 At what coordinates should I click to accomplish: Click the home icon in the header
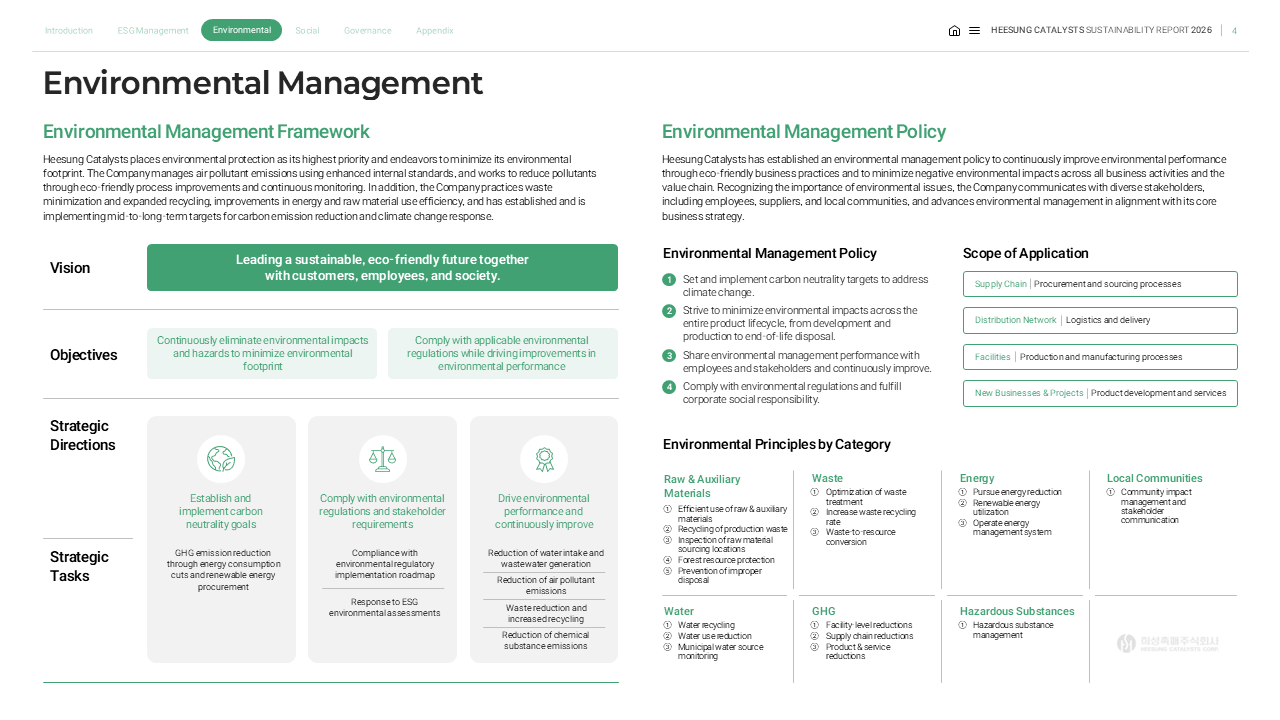tap(954, 31)
